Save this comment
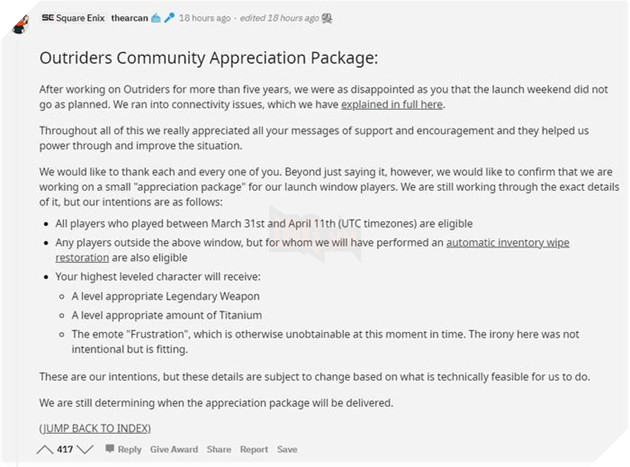 (287, 450)
